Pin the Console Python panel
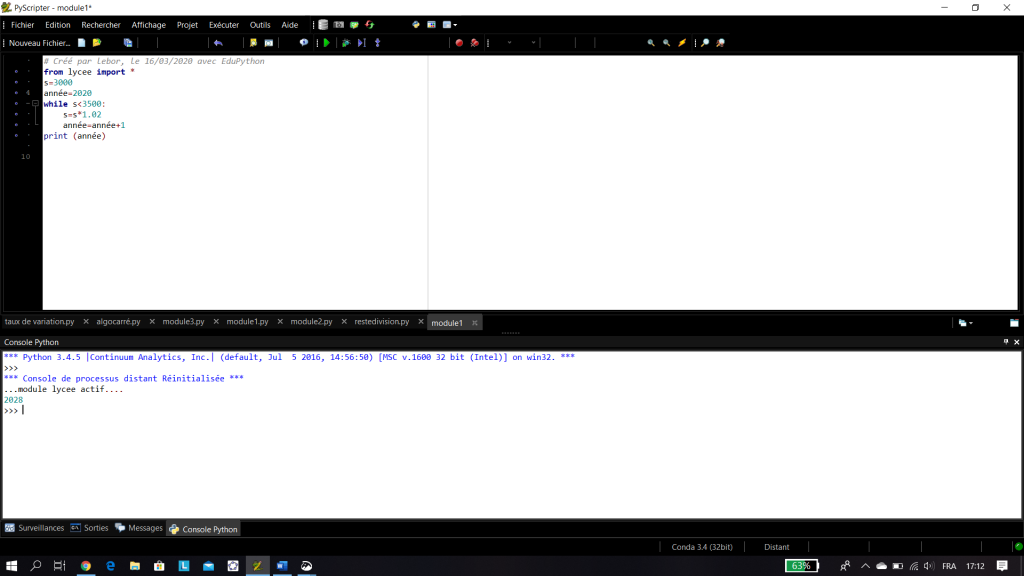This screenshot has width=1024, height=576. click(x=1006, y=342)
